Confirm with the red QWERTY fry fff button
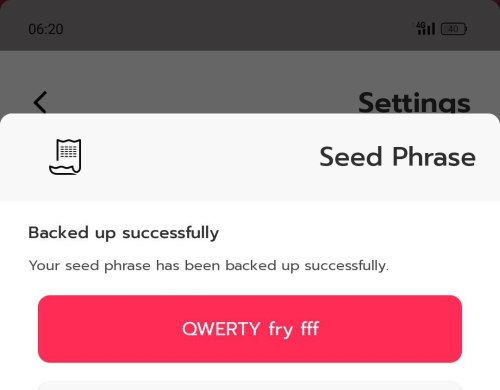This screenshot has width=500, height=390. 250,329
